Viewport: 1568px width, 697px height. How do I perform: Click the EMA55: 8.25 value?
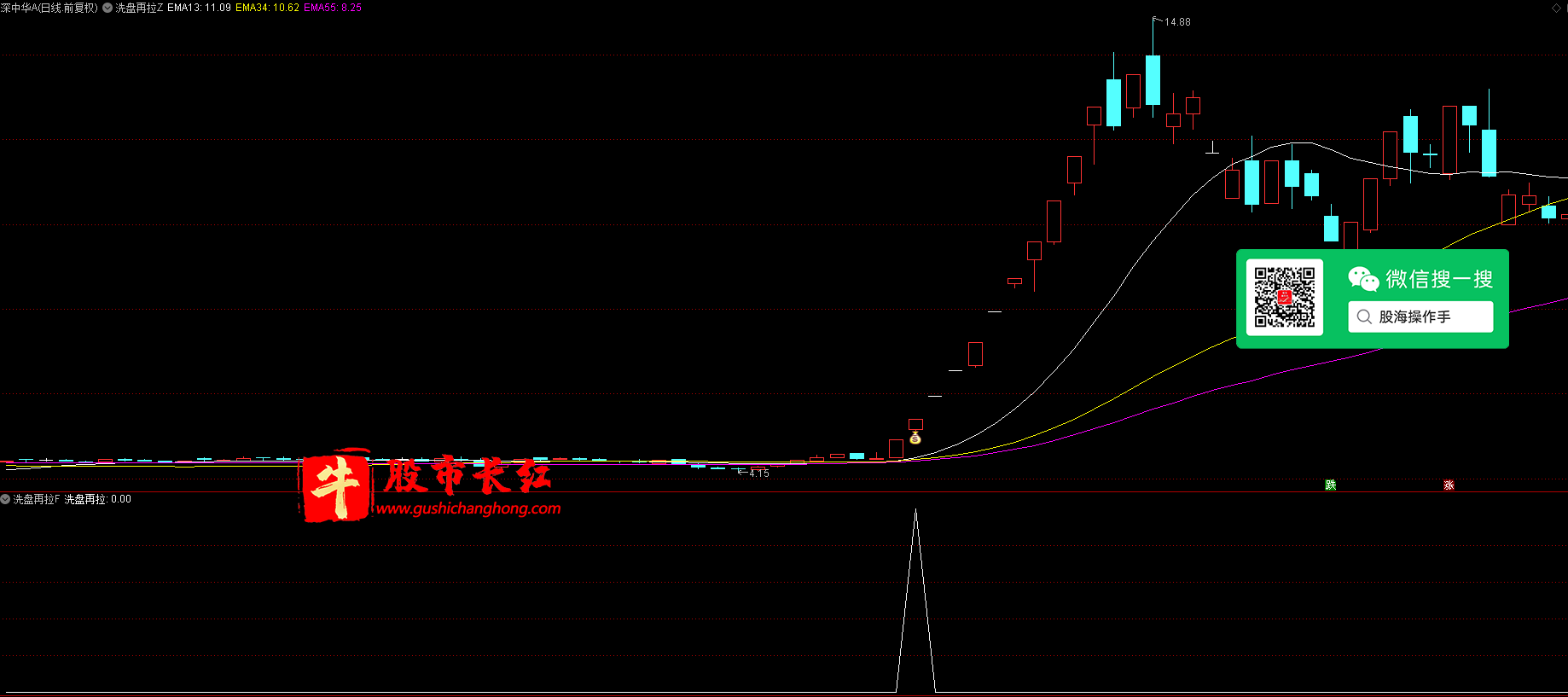[x=333, y=8]
